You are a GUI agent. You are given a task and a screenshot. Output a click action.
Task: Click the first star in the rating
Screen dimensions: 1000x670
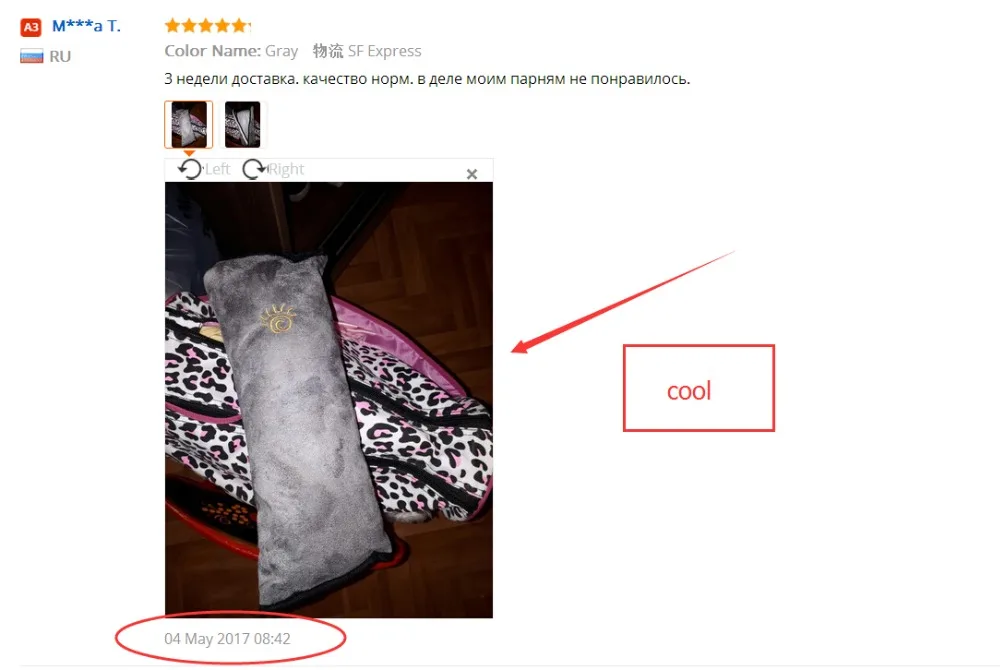172,25
